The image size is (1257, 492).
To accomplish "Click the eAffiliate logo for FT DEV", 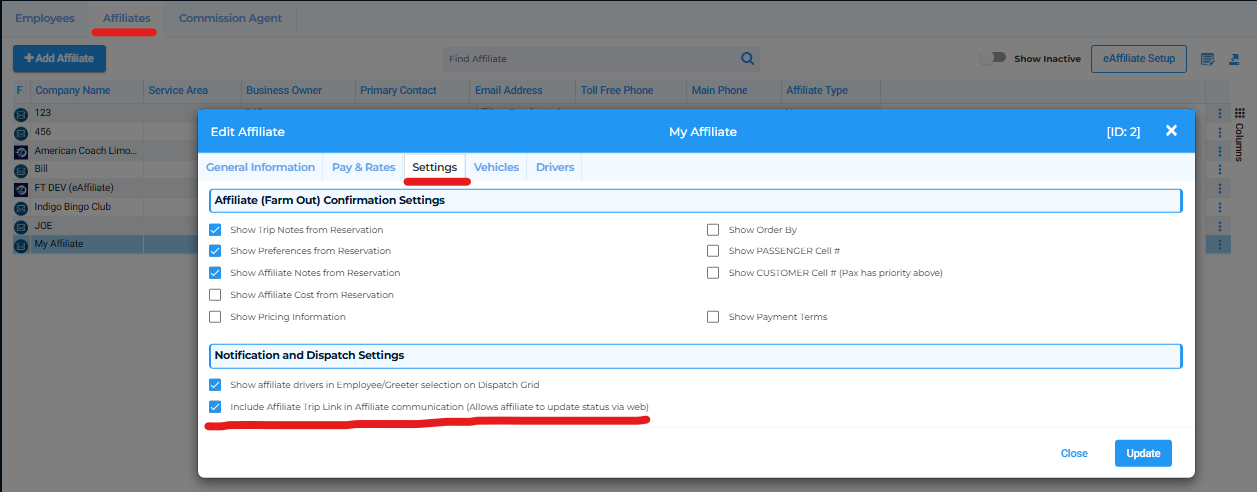I will click(20, 189).
